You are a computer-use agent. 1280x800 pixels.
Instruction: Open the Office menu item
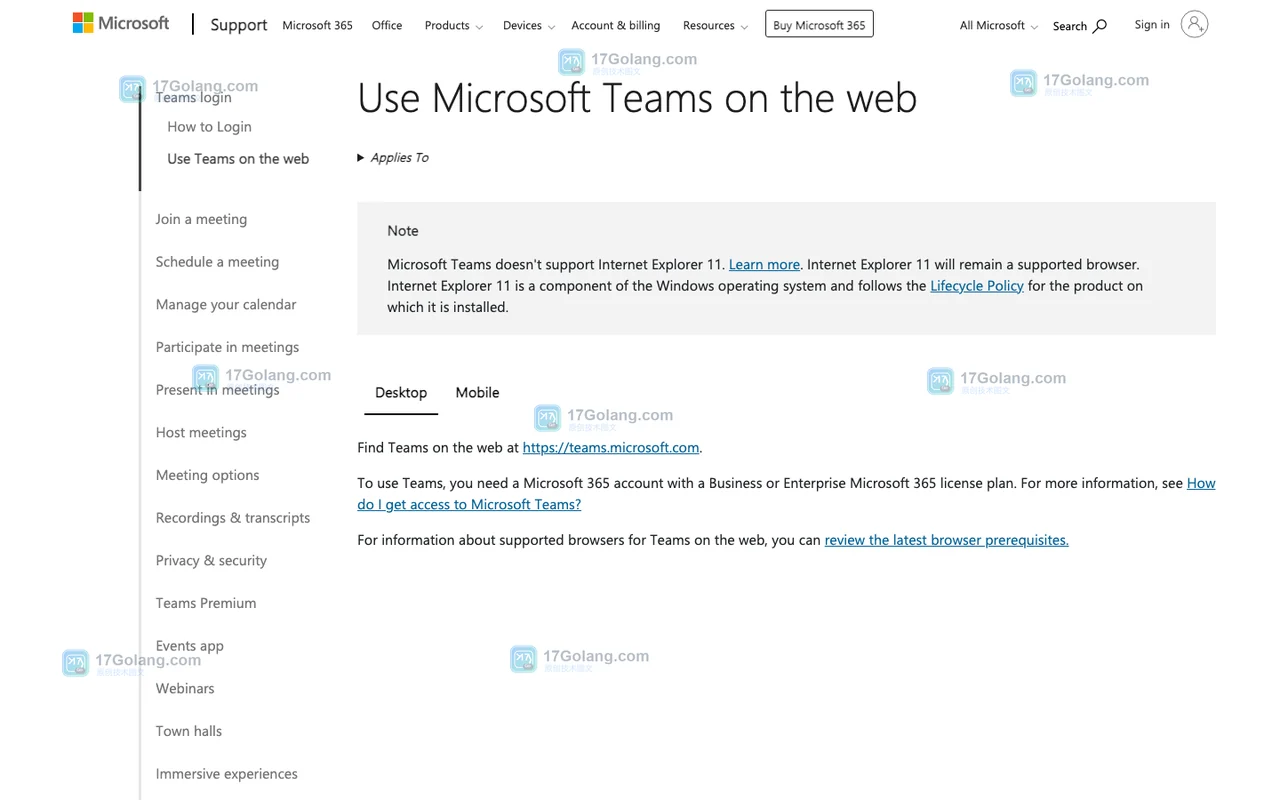tap(387, 26)
